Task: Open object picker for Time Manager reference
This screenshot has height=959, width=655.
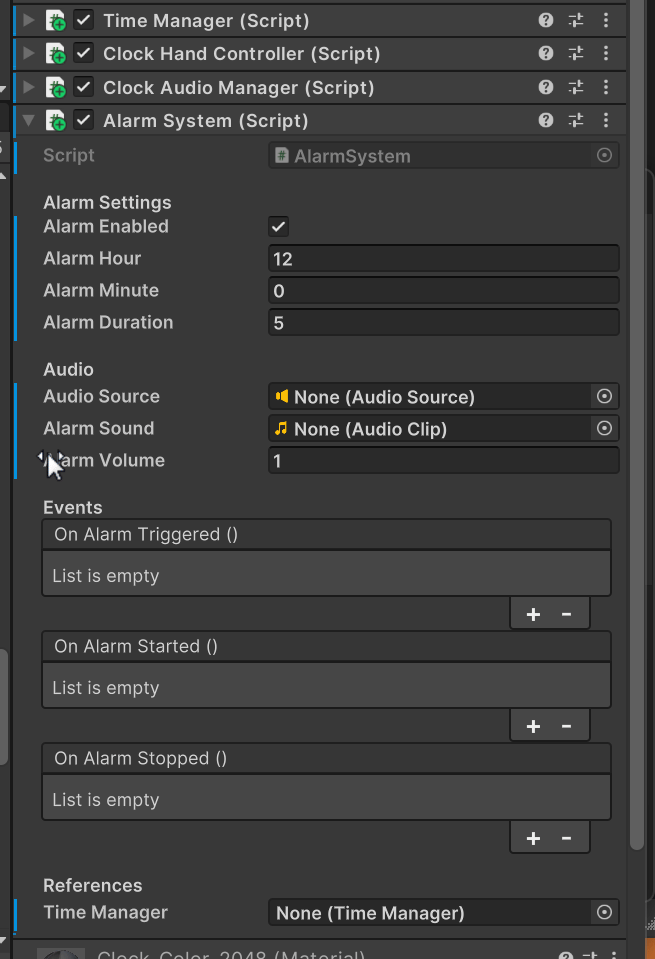Action: tap(604, 913)
